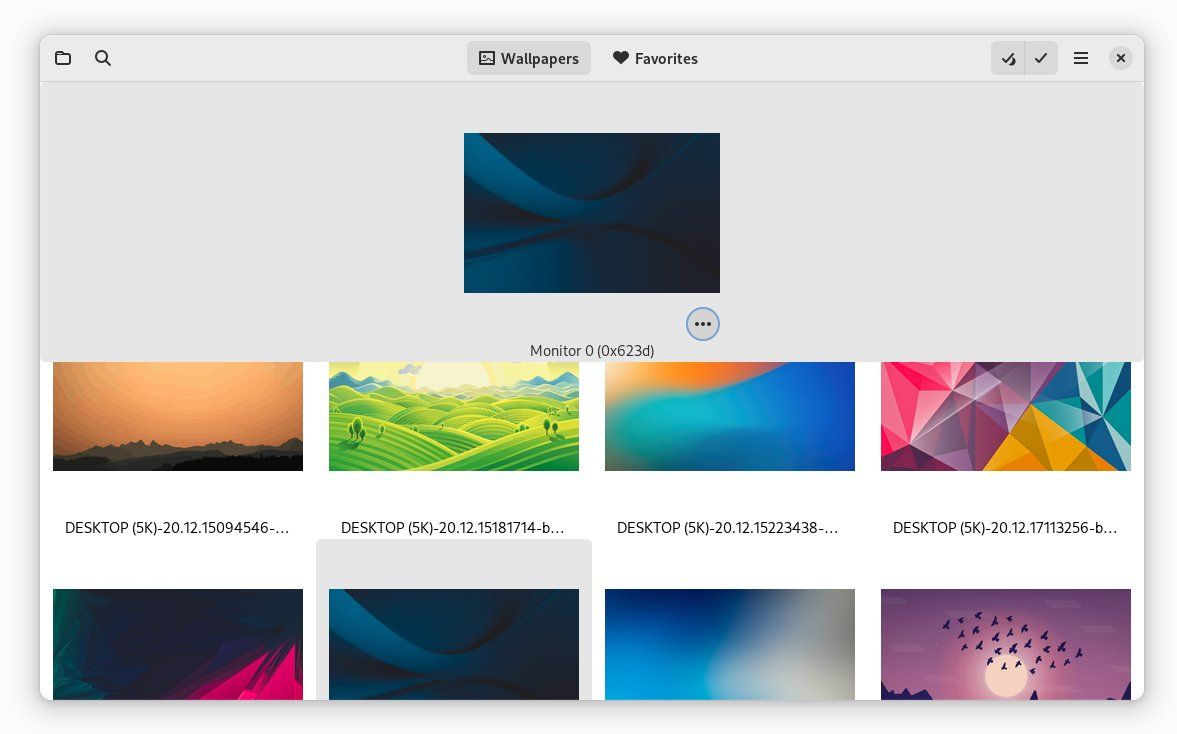The height and width of the screenshot is (734, 1177).
Task: Switch to the Favorites tab
Action: click(655, 58)
